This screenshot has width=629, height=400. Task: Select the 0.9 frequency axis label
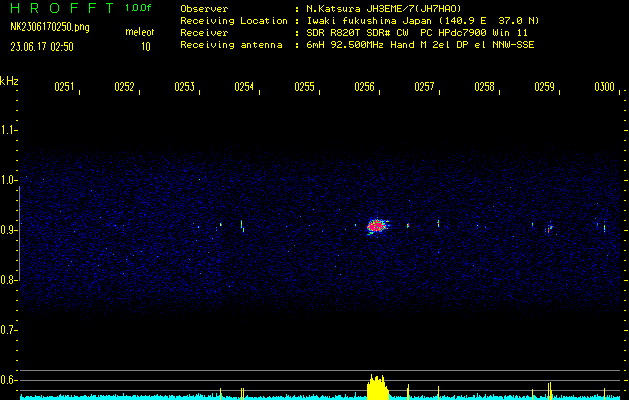(9, 230)
